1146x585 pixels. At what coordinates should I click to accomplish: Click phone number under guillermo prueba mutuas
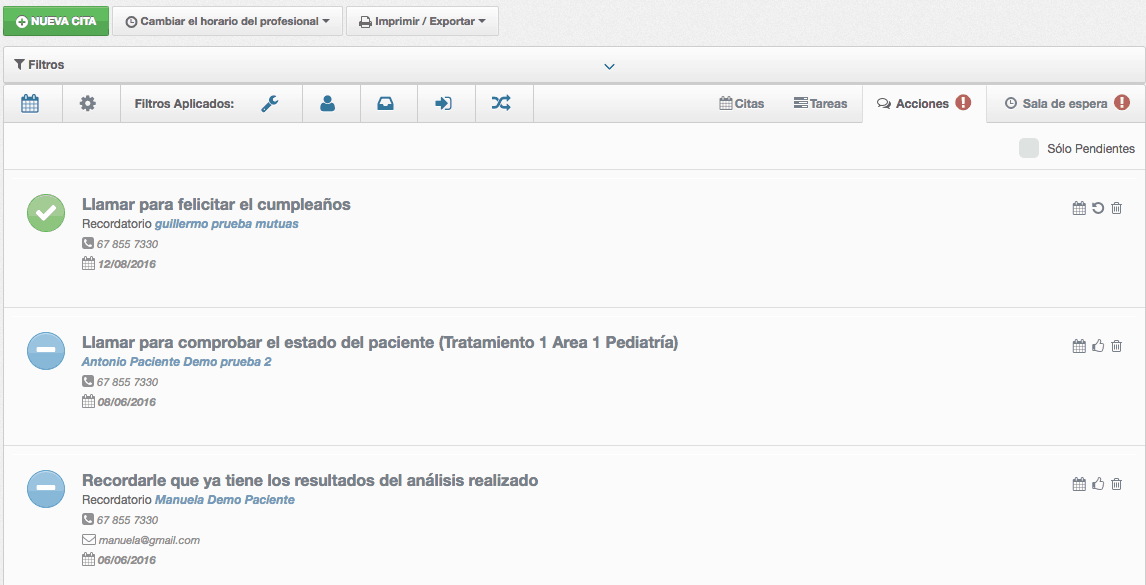pyautogui.click(x=127, y=244)
